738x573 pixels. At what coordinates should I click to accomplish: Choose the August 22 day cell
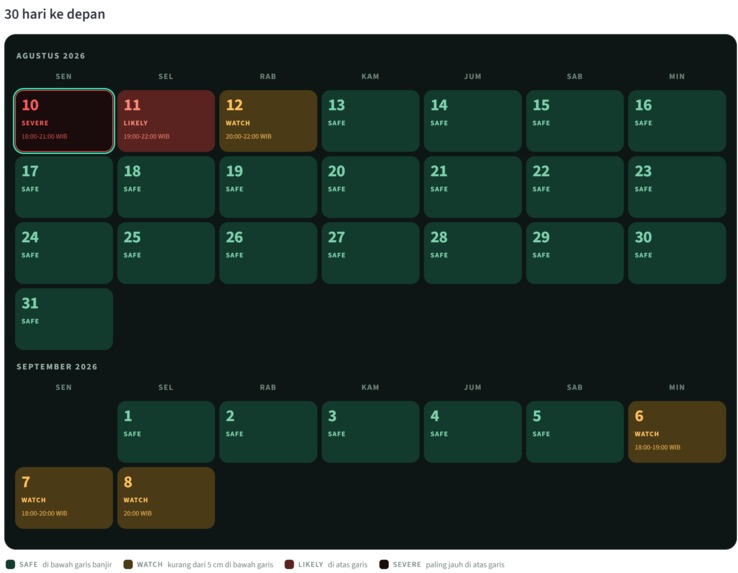coord(575,187)
